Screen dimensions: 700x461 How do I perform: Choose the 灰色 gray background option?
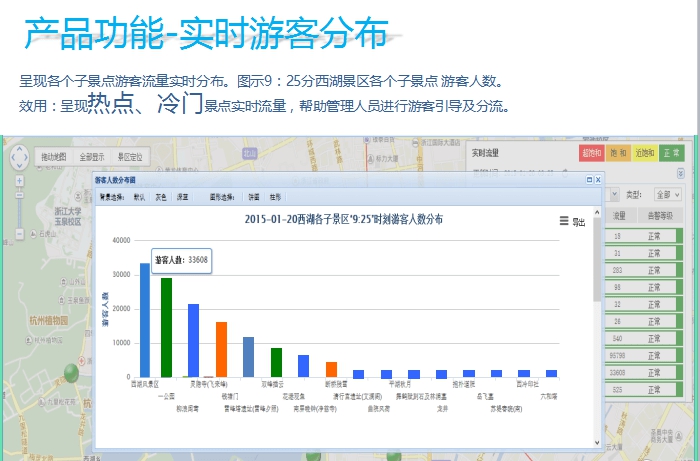pos(160,197)
